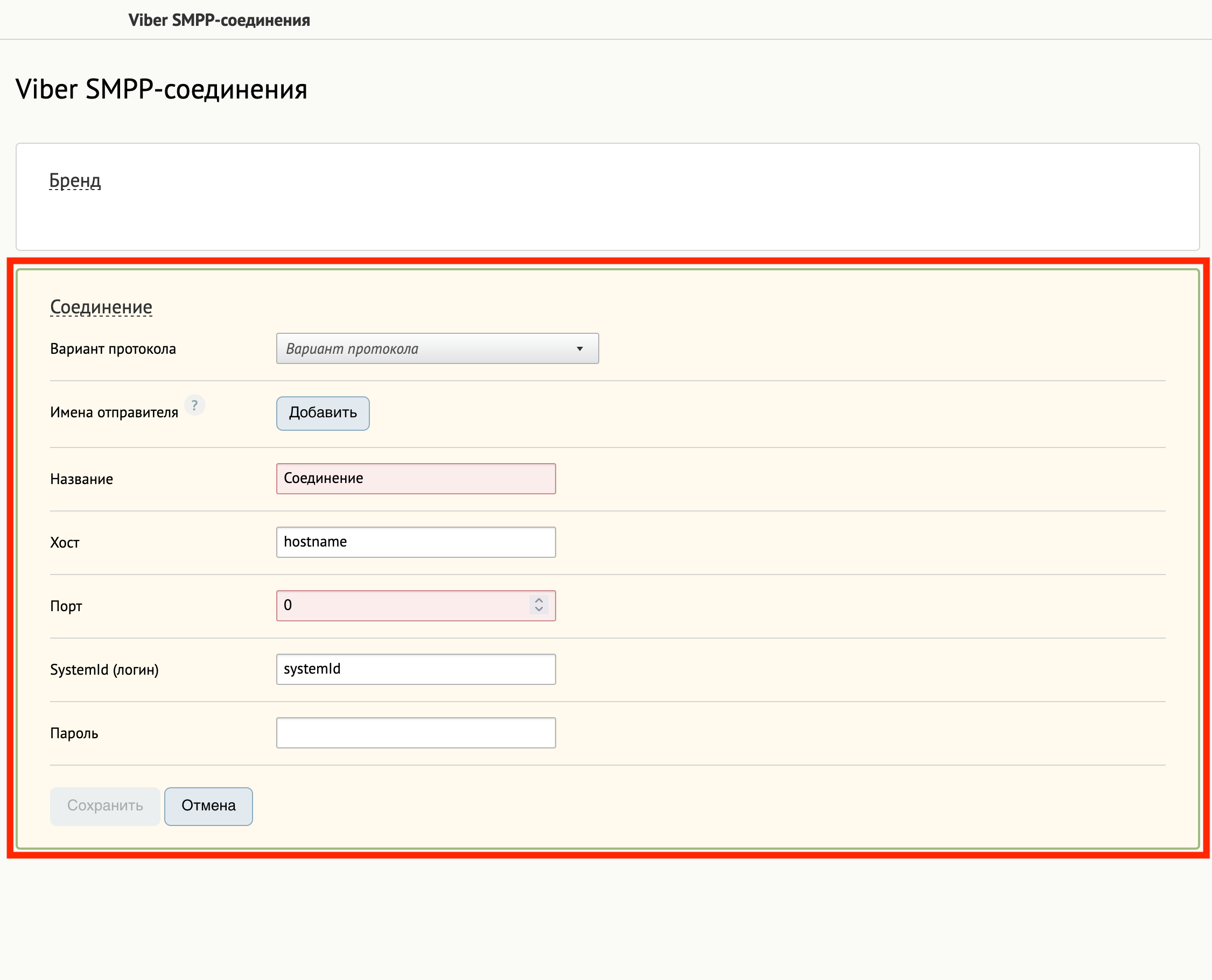Decrease the port value with down arrow
This screenshot has height=980, width=1212.
point(539,610)
